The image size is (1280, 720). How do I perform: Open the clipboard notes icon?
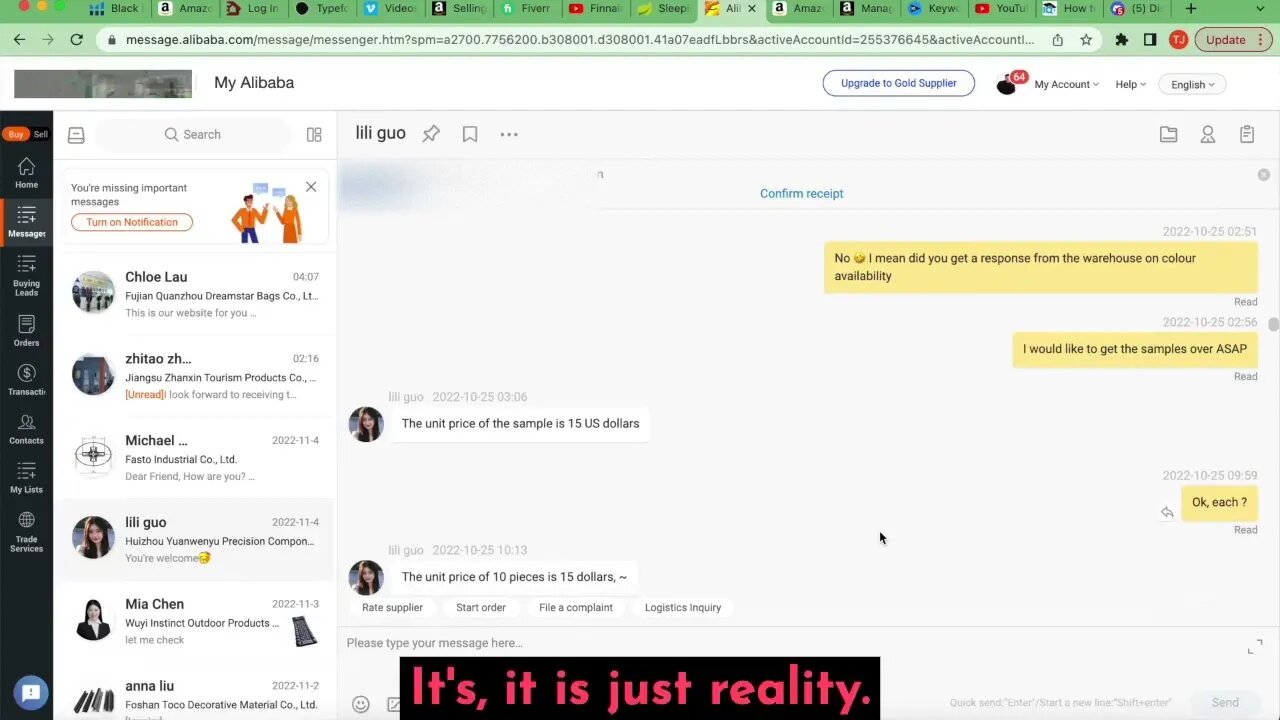[x=1247, y=134]
